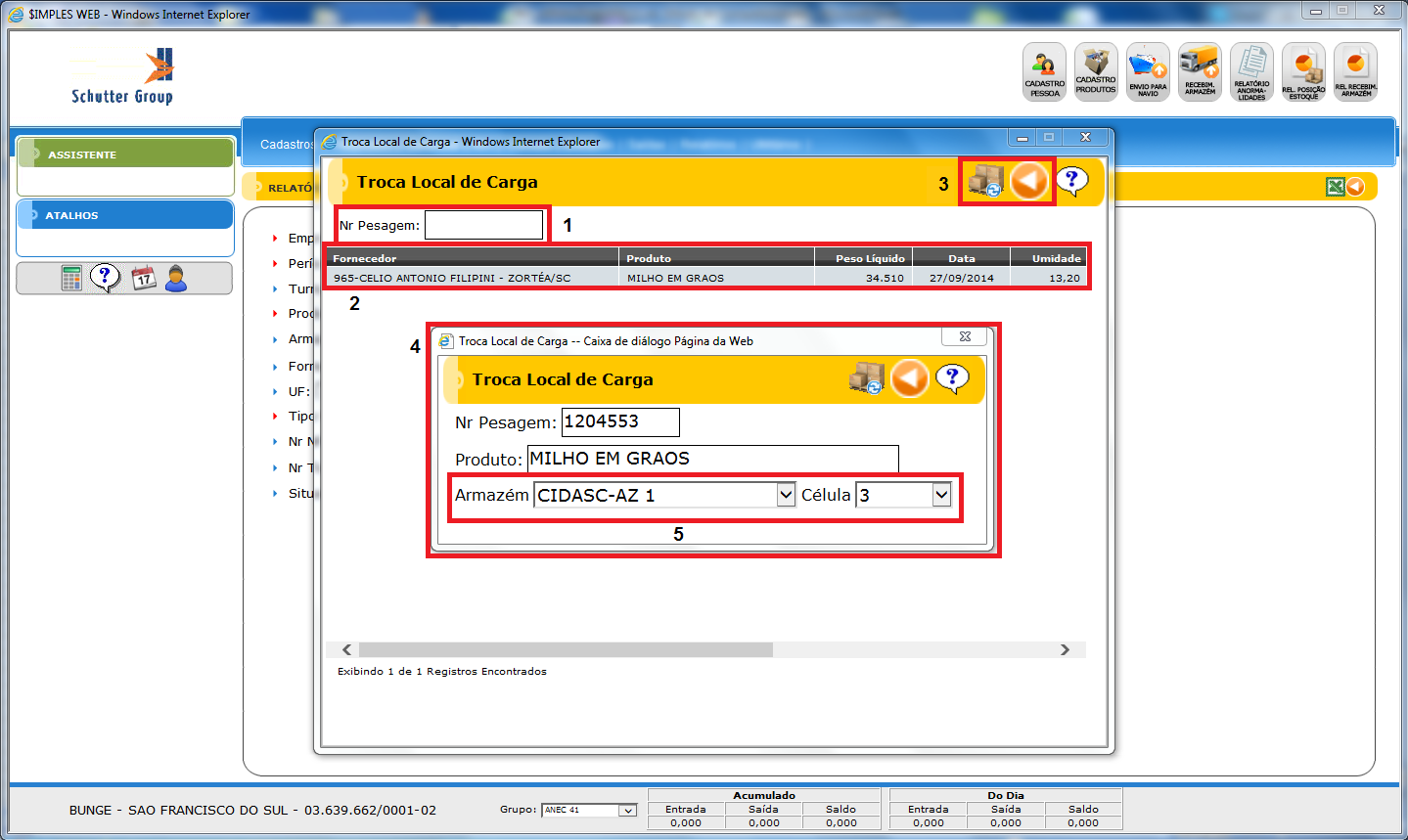Open the calculator shortcut in left sidebar
Image resolution: width=1408 pixels, height=840 pixels.
71,279
